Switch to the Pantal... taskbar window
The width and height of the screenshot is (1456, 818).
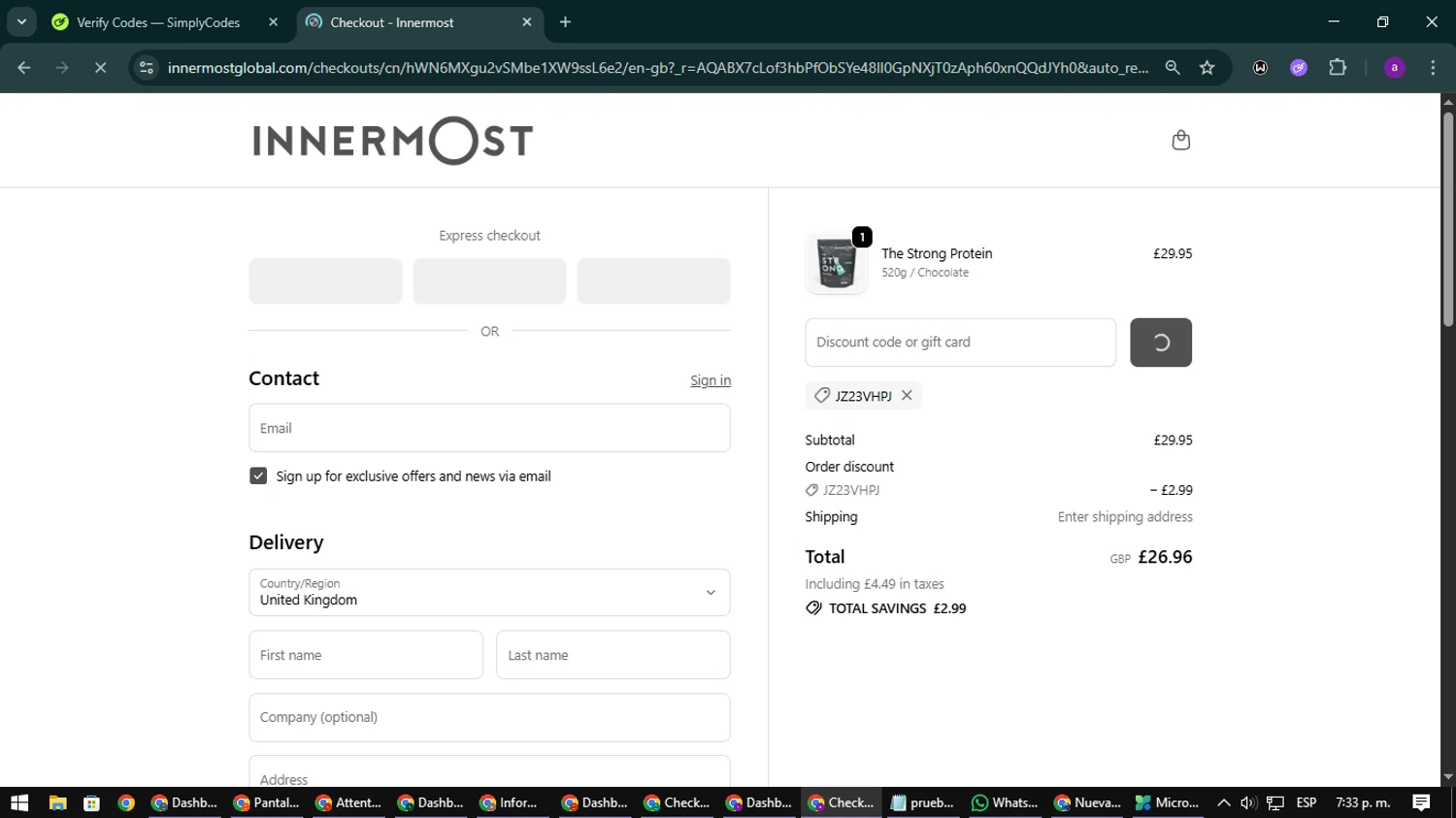click(x=267, y=802)
